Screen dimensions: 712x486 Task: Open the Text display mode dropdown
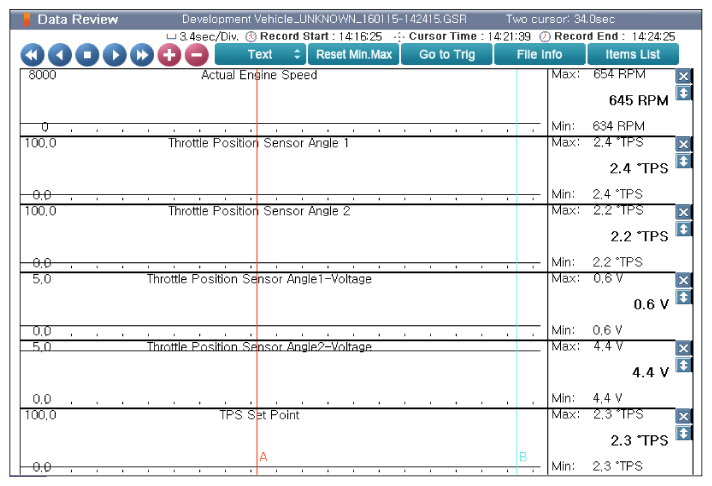click(x=259, y=54)
